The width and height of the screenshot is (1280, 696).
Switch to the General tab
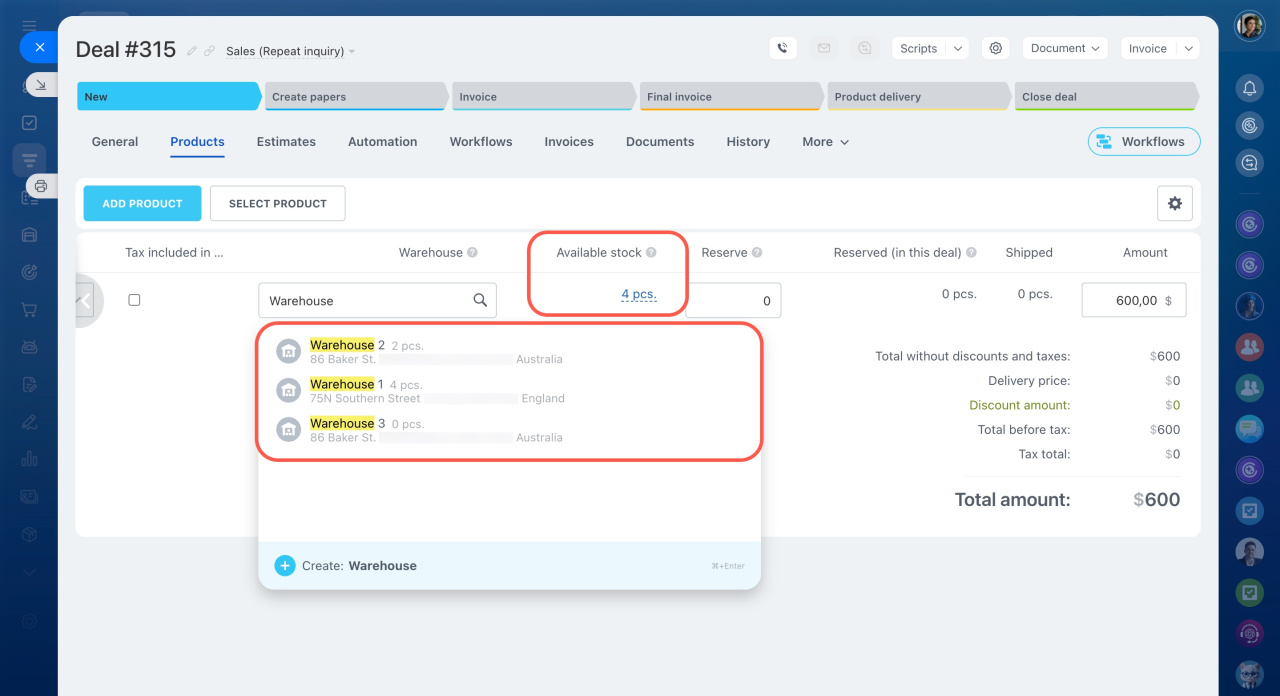[115, 142]
